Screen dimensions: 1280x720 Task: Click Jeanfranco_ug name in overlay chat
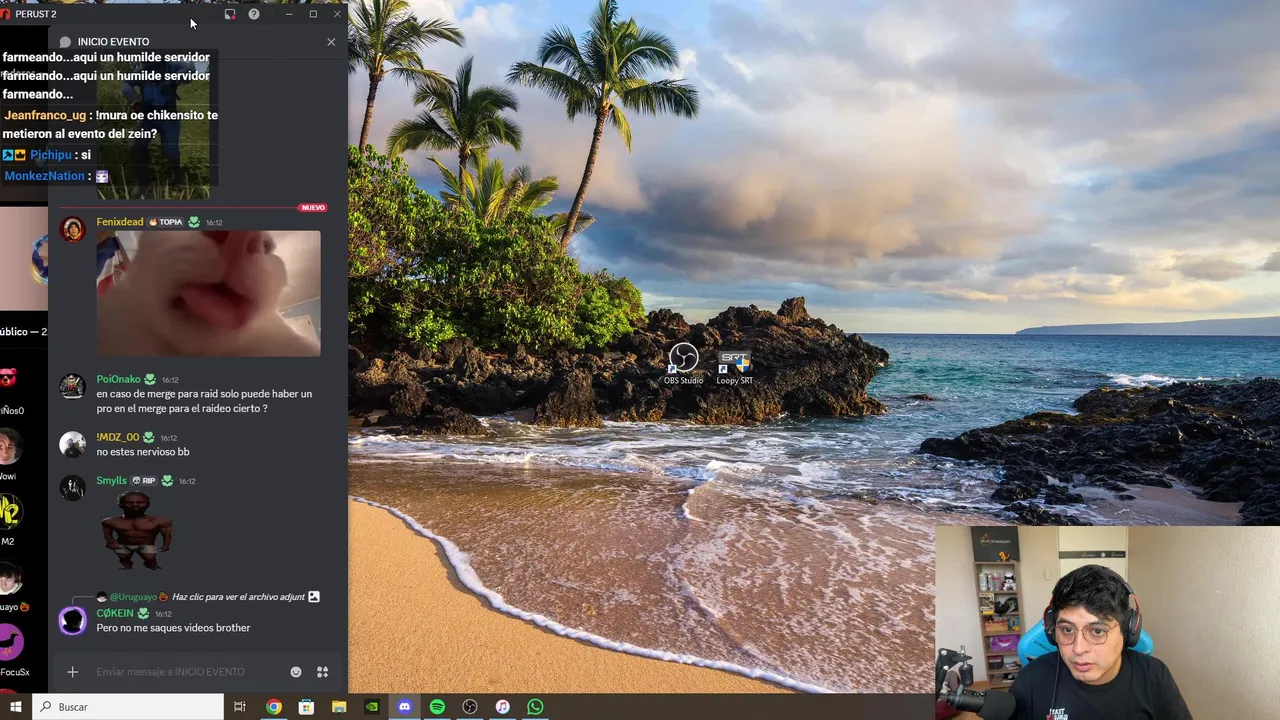(45, 116)
